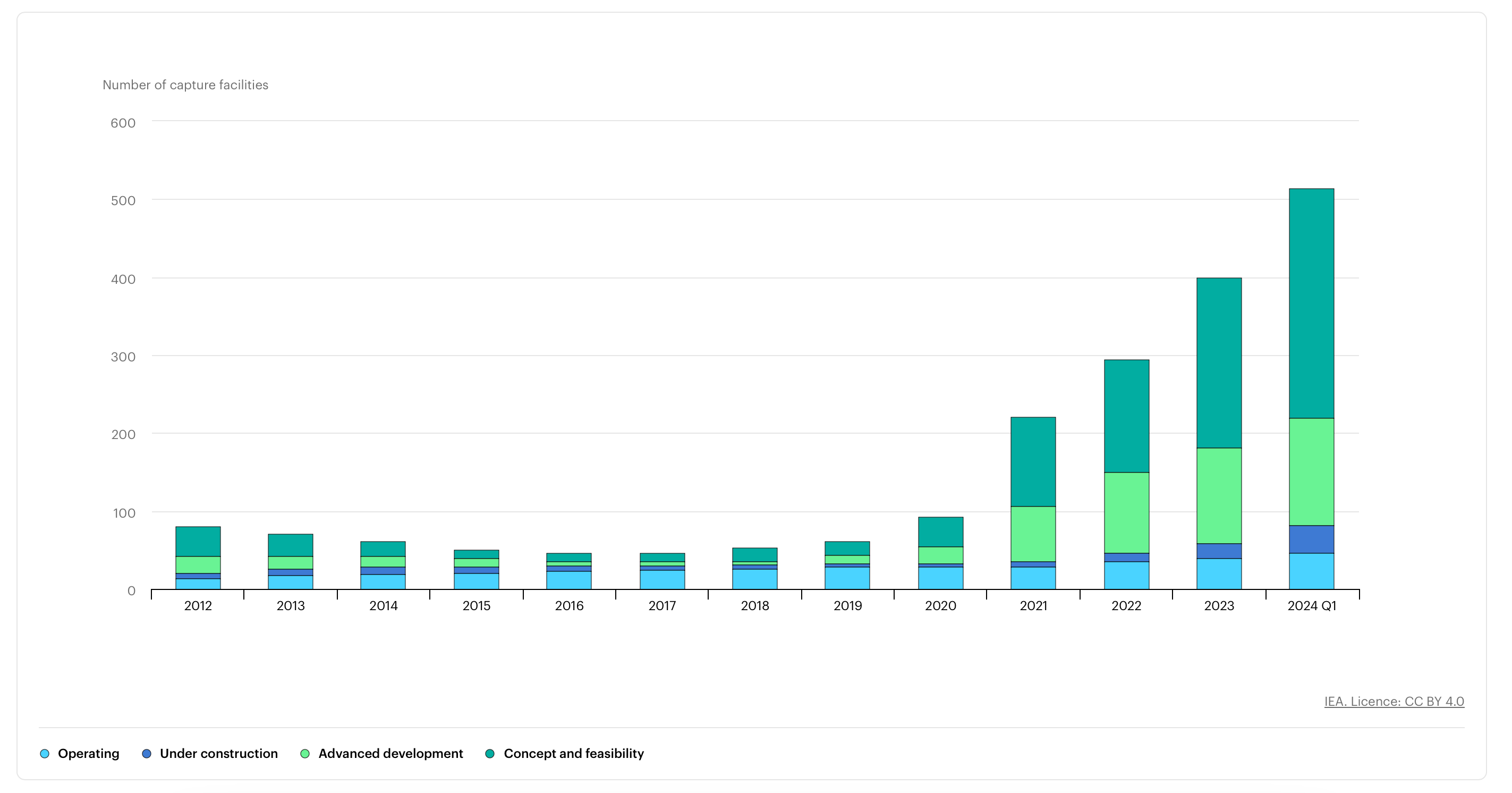Viewport: 1512px width, 793px height.
Task: Click the teal Concept and feasibility legend dot
Action: (x=490, y=754)
